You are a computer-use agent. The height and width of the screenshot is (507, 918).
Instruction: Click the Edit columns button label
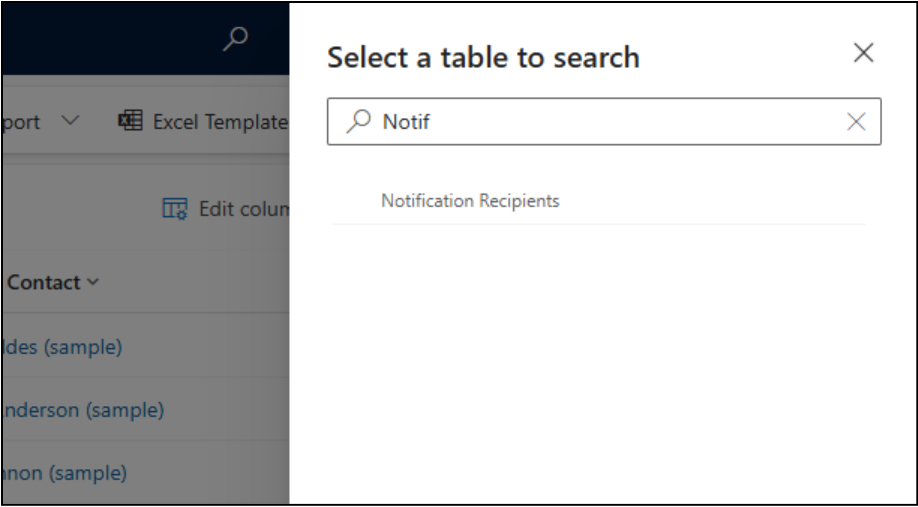[x=243, y=209]
